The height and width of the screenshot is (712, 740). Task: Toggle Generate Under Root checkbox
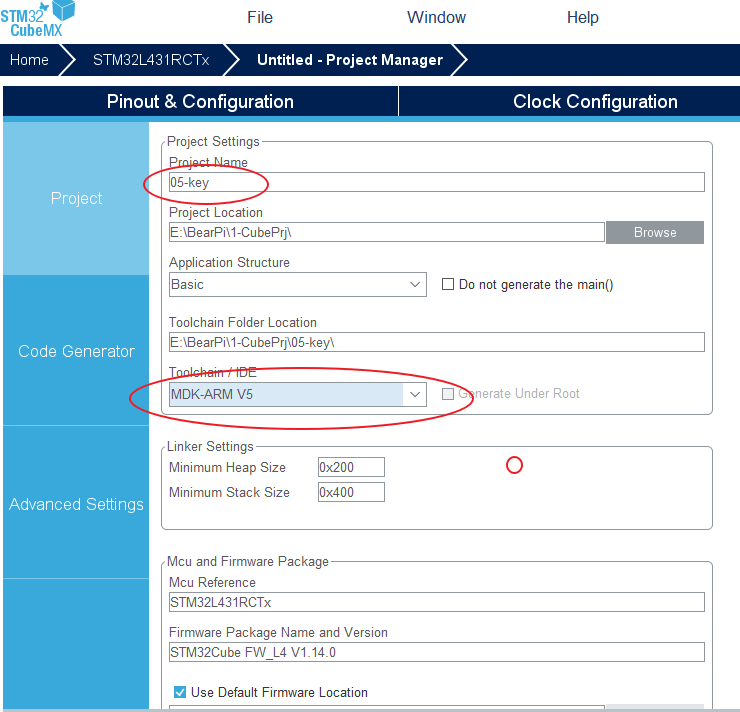447,394
